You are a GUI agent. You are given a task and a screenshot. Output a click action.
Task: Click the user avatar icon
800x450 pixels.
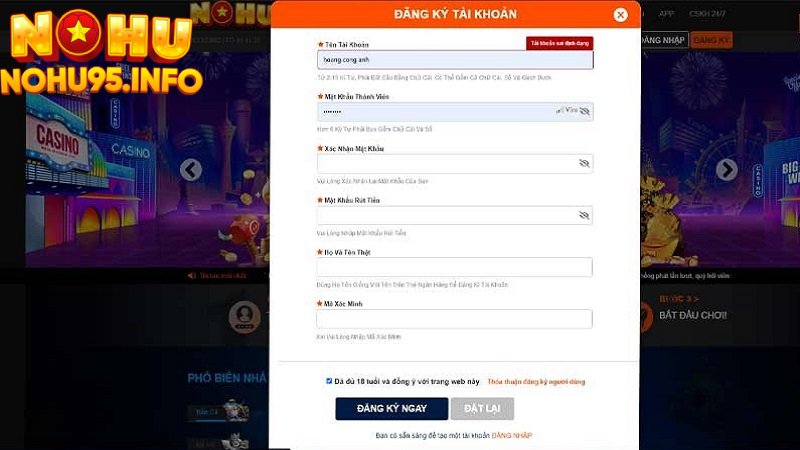[x=244, y=316]
